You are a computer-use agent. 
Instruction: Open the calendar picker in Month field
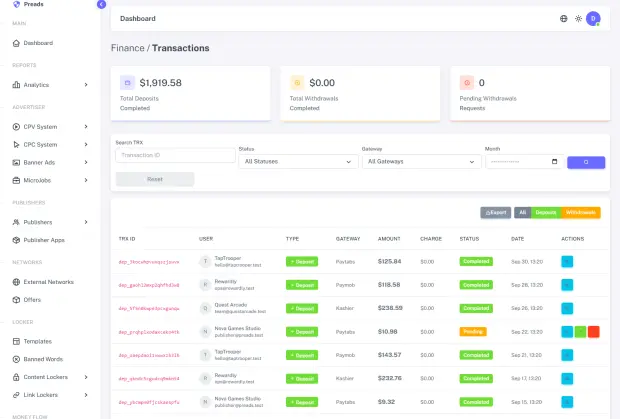(554, 162)
